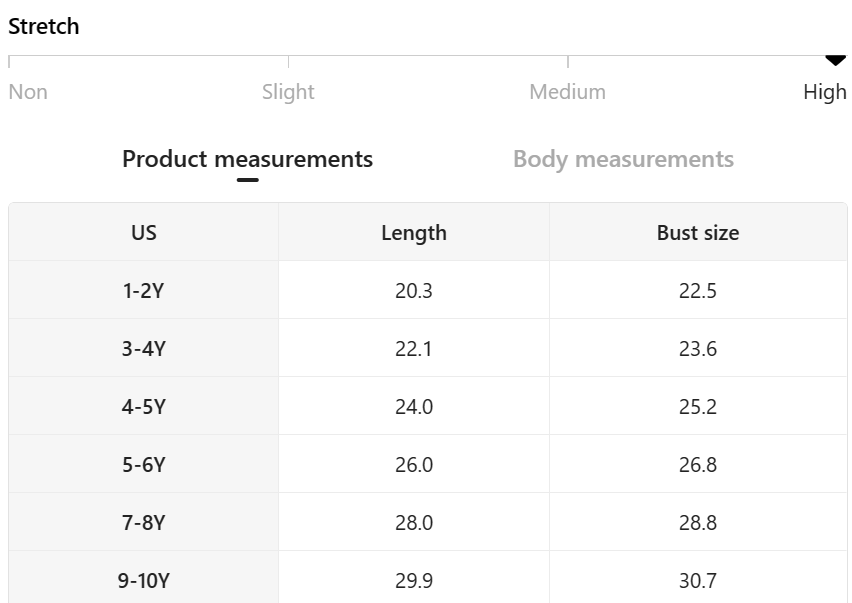Click the High stretch label

[x=824, y=92]
